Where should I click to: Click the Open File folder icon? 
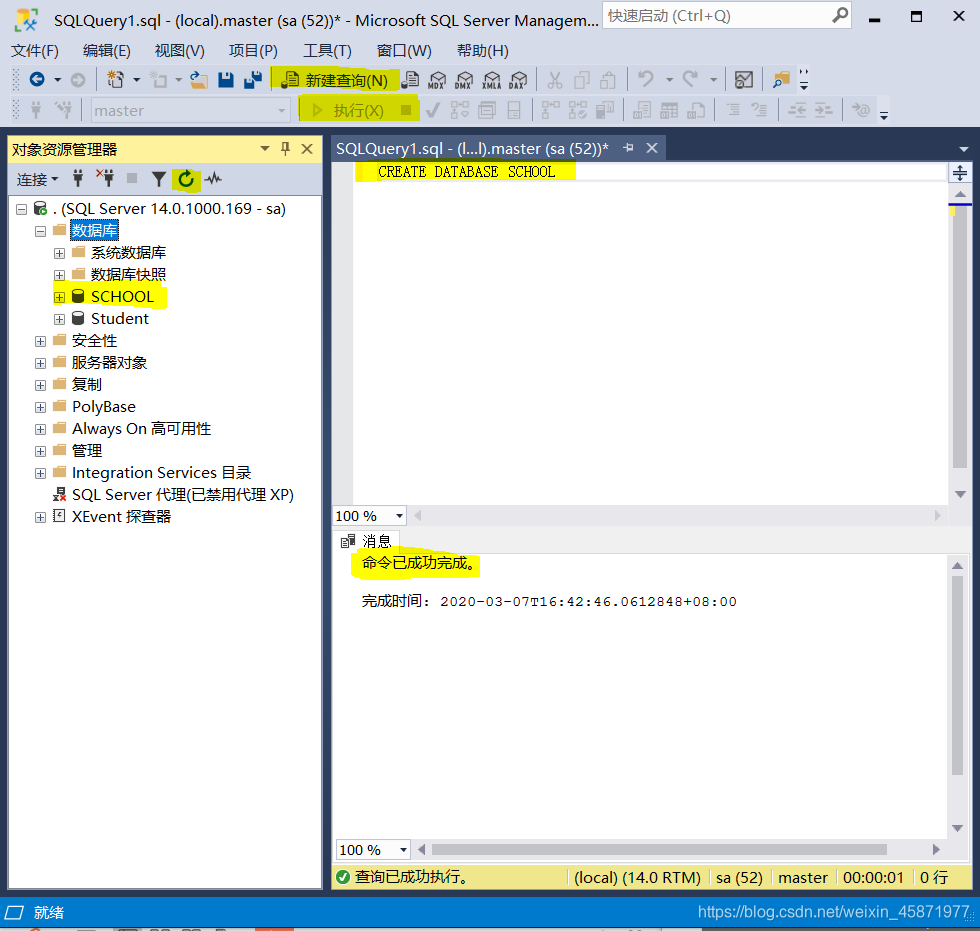[199, 79]
